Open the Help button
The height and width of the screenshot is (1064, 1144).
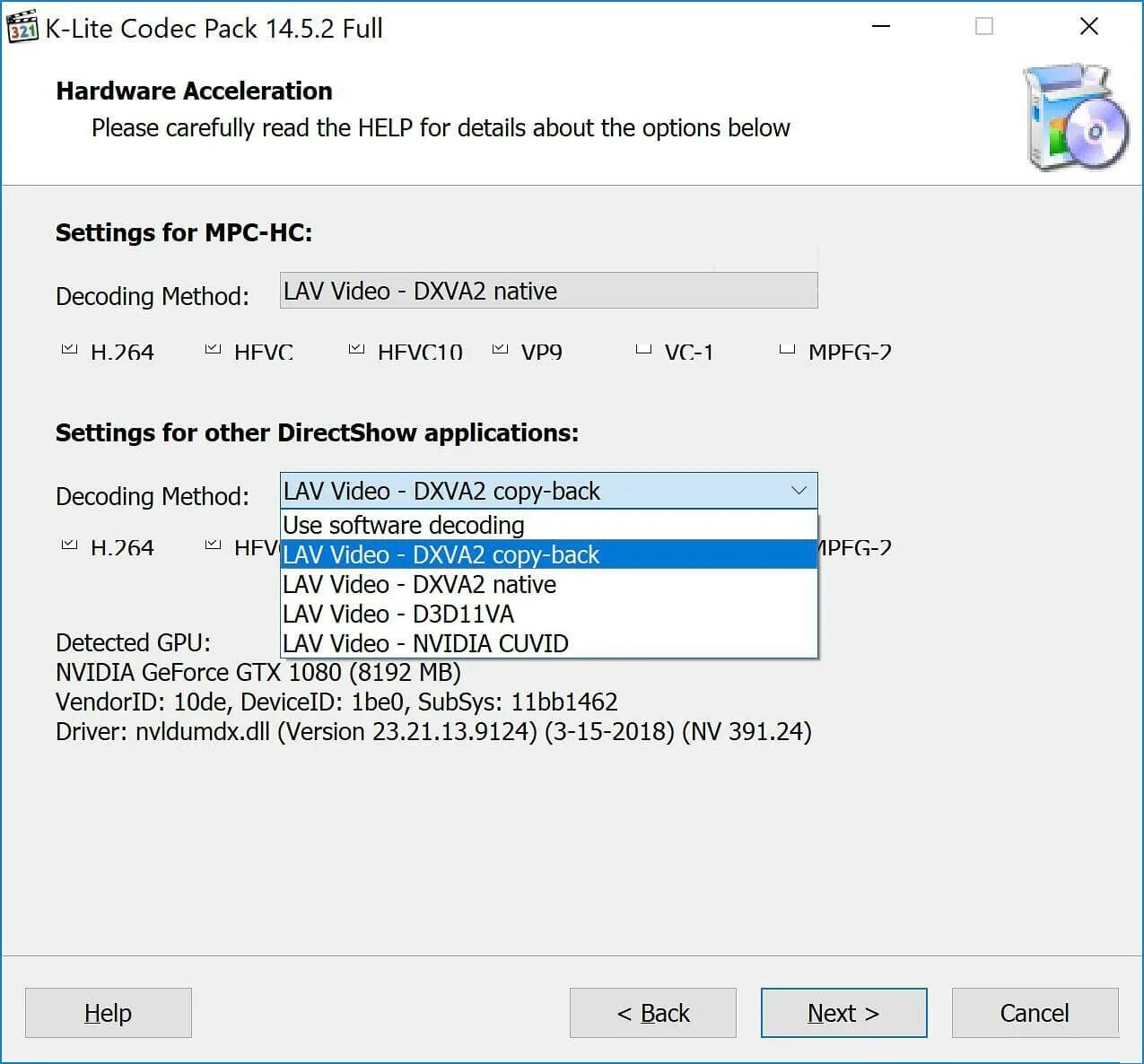click(x=109, y=1013)
